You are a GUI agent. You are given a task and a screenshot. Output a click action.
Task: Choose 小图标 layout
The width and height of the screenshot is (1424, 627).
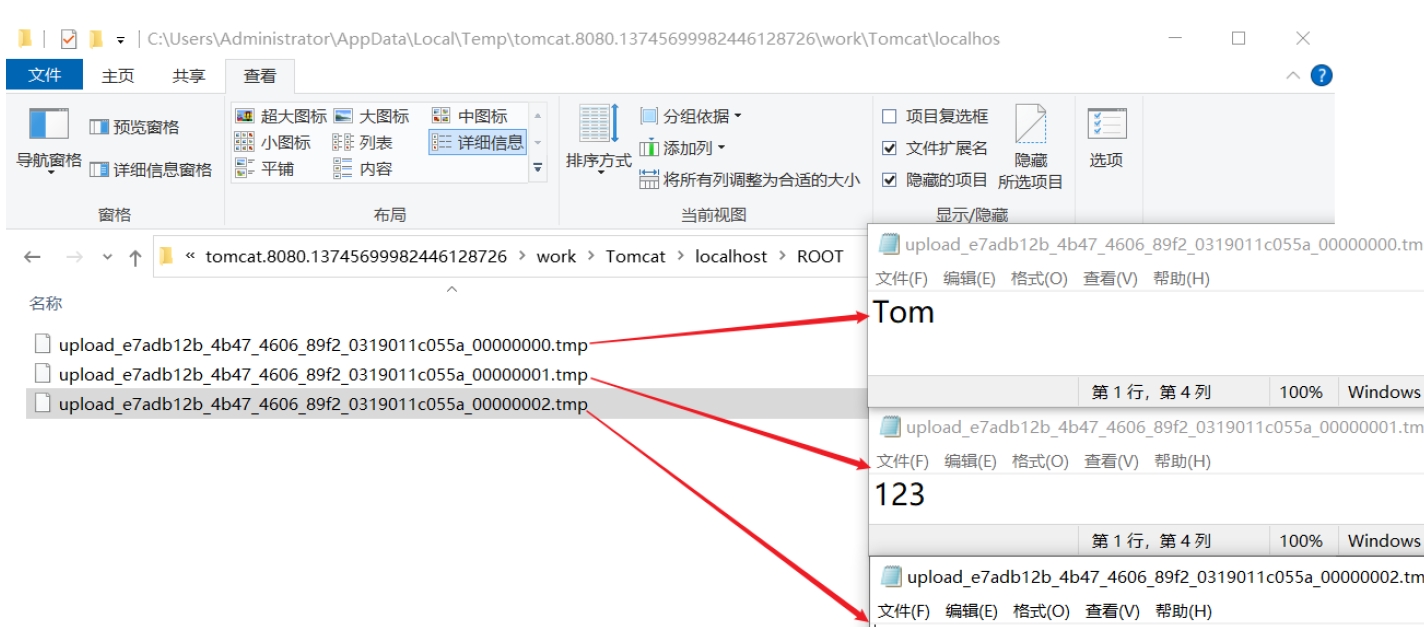coord(273,143)
